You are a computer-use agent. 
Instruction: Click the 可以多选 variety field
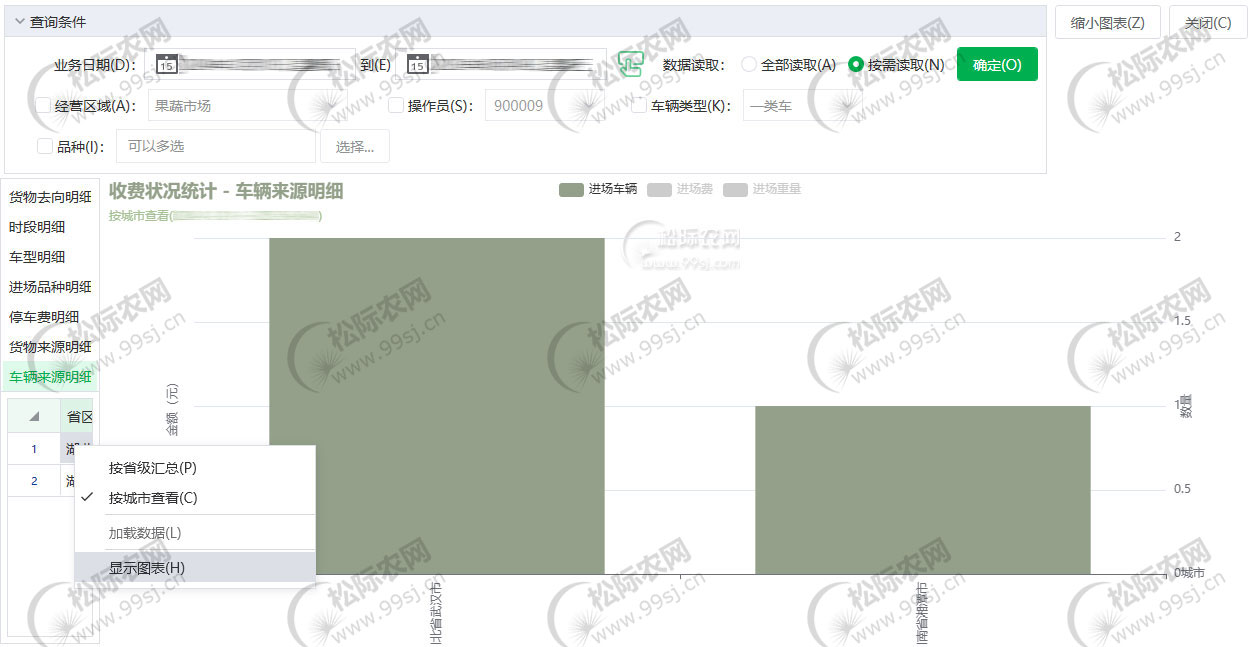pyautogui.click(x=216, y=146)
